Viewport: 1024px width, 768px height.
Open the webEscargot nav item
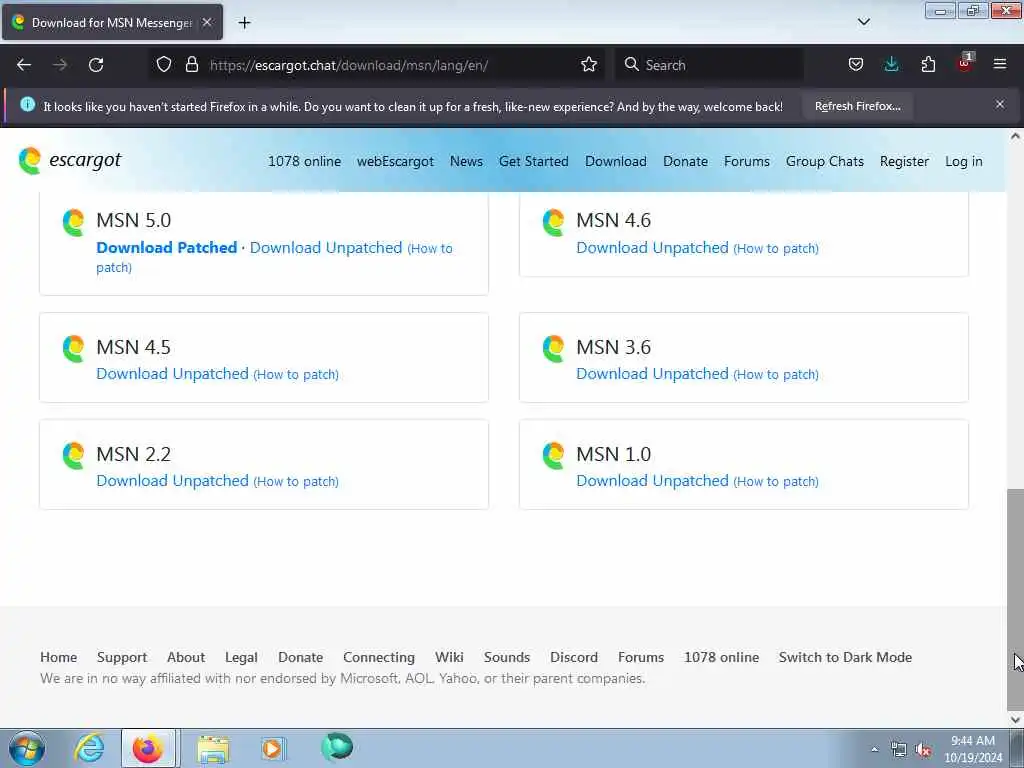(395, 161)
